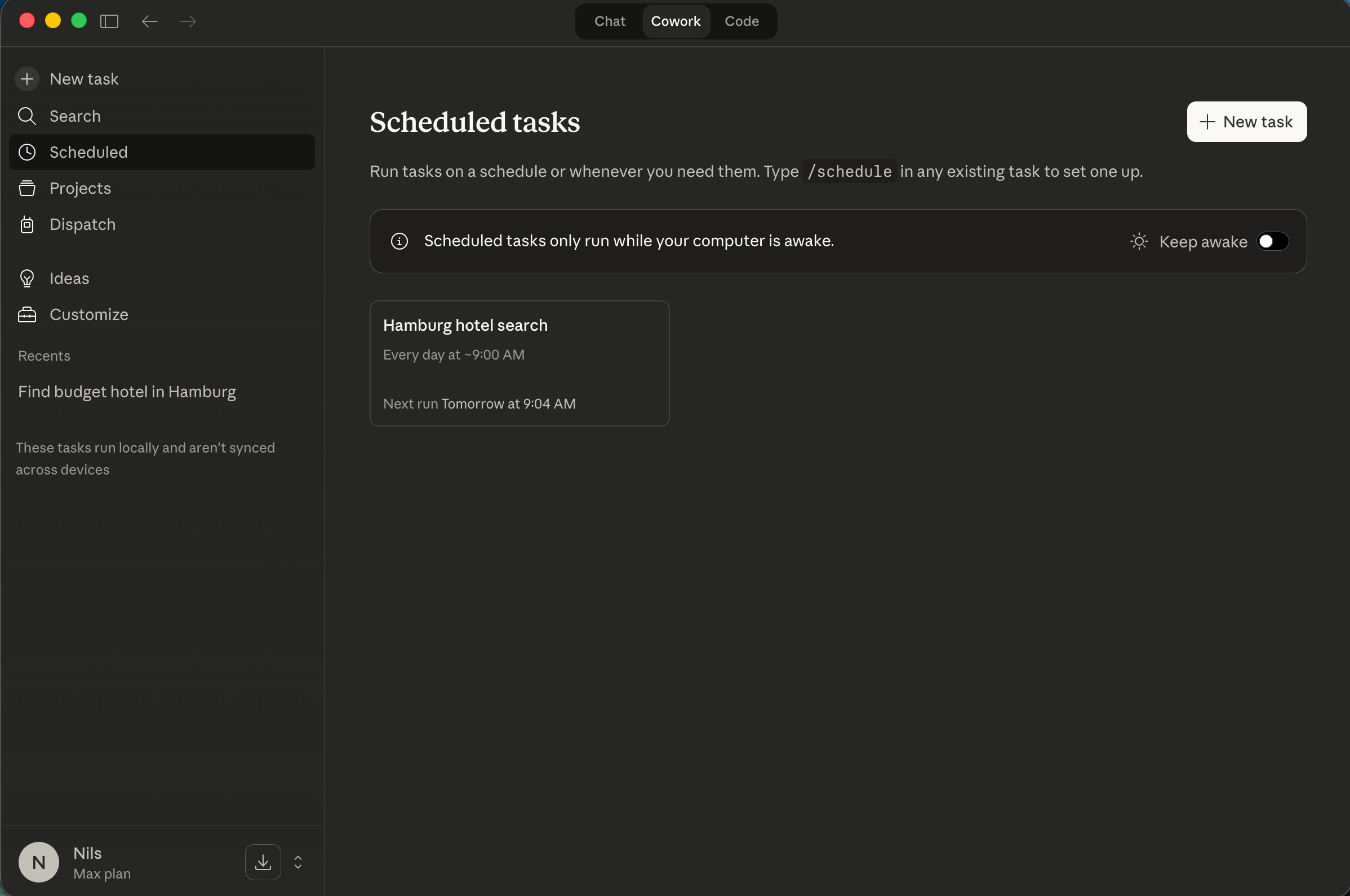1350x896 pixels.
Task: Minimize the window with the yellow button
Action: pyautogui.click(x=53, y=21)
